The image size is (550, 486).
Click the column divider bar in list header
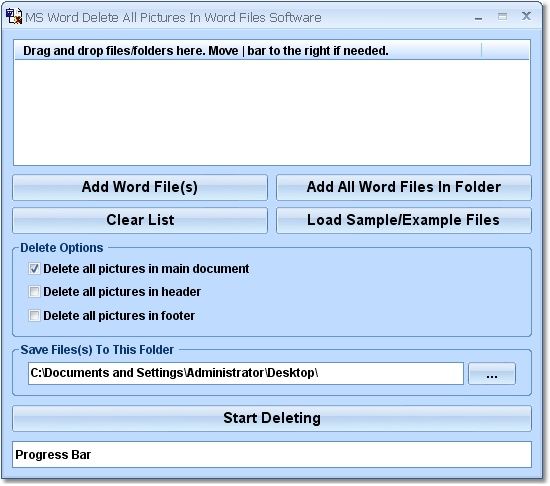pyautogui.click(x=482, y=50)
